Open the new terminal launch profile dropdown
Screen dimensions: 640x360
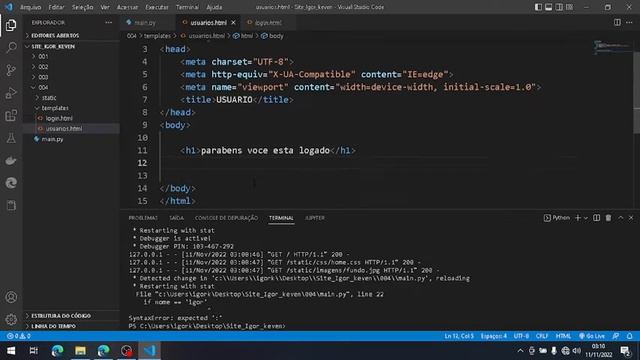click(x=586, y=218)
